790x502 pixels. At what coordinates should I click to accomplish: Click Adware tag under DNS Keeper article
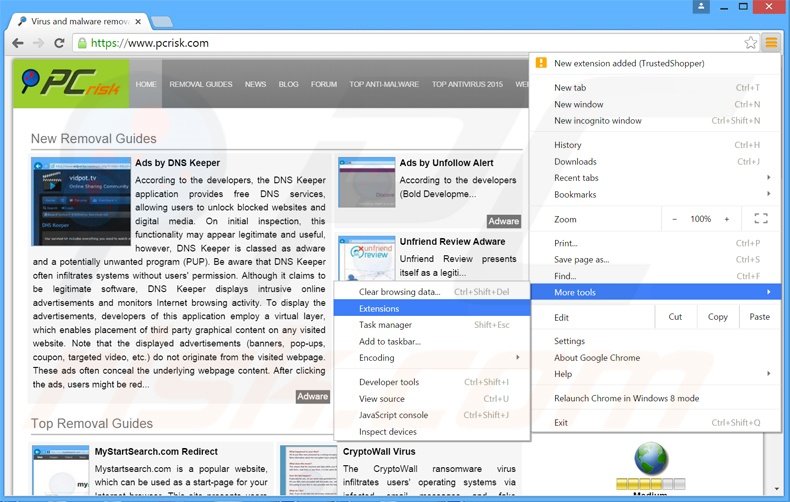[312, 397]
